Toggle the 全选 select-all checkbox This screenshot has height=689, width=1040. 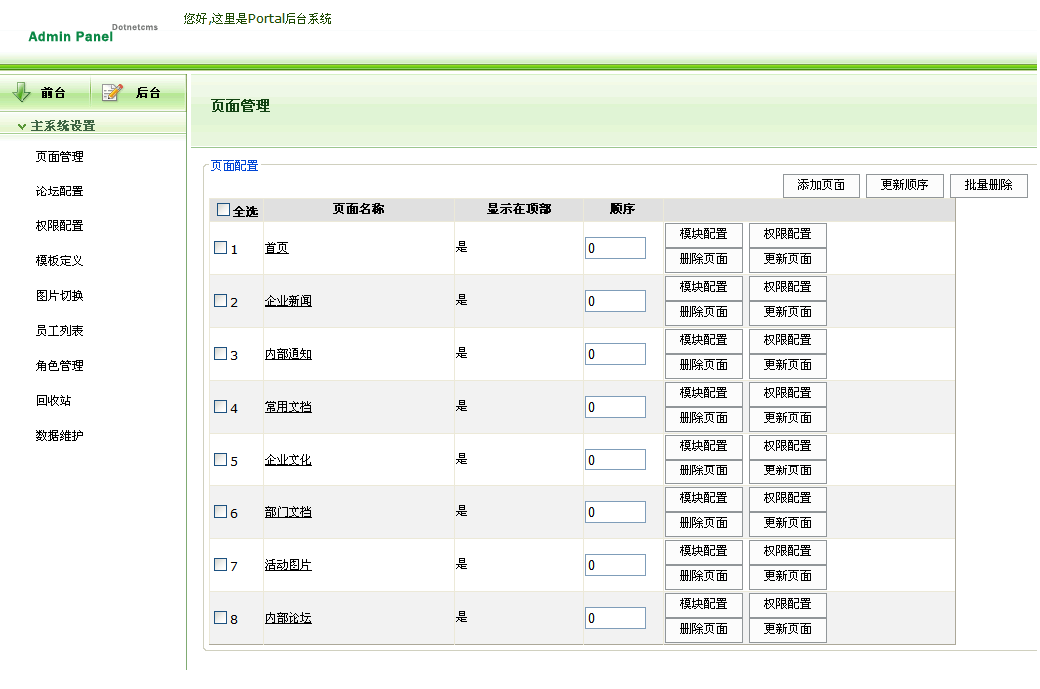pyautogui.click(x=224, y=210)
